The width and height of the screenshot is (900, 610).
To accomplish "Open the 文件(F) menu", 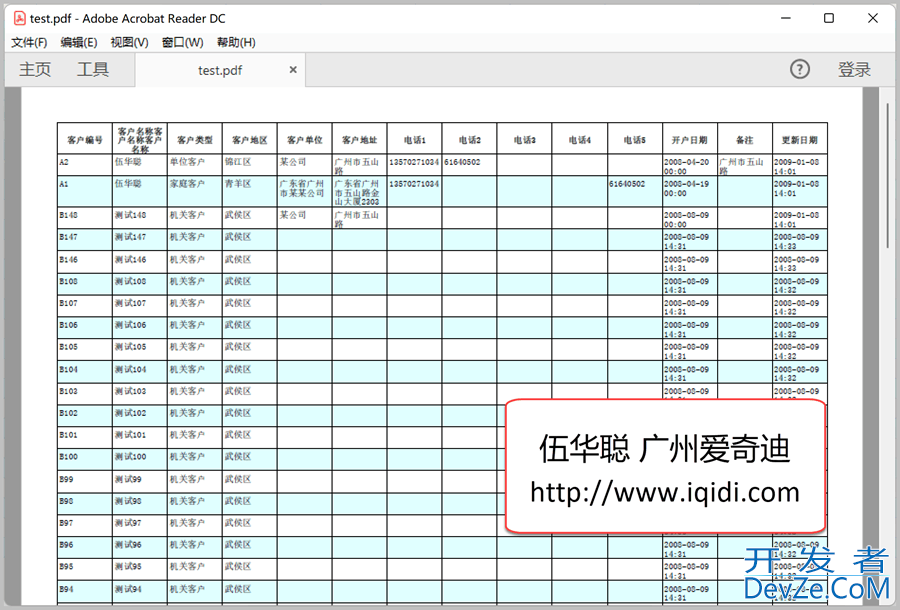I will (29, 42).
